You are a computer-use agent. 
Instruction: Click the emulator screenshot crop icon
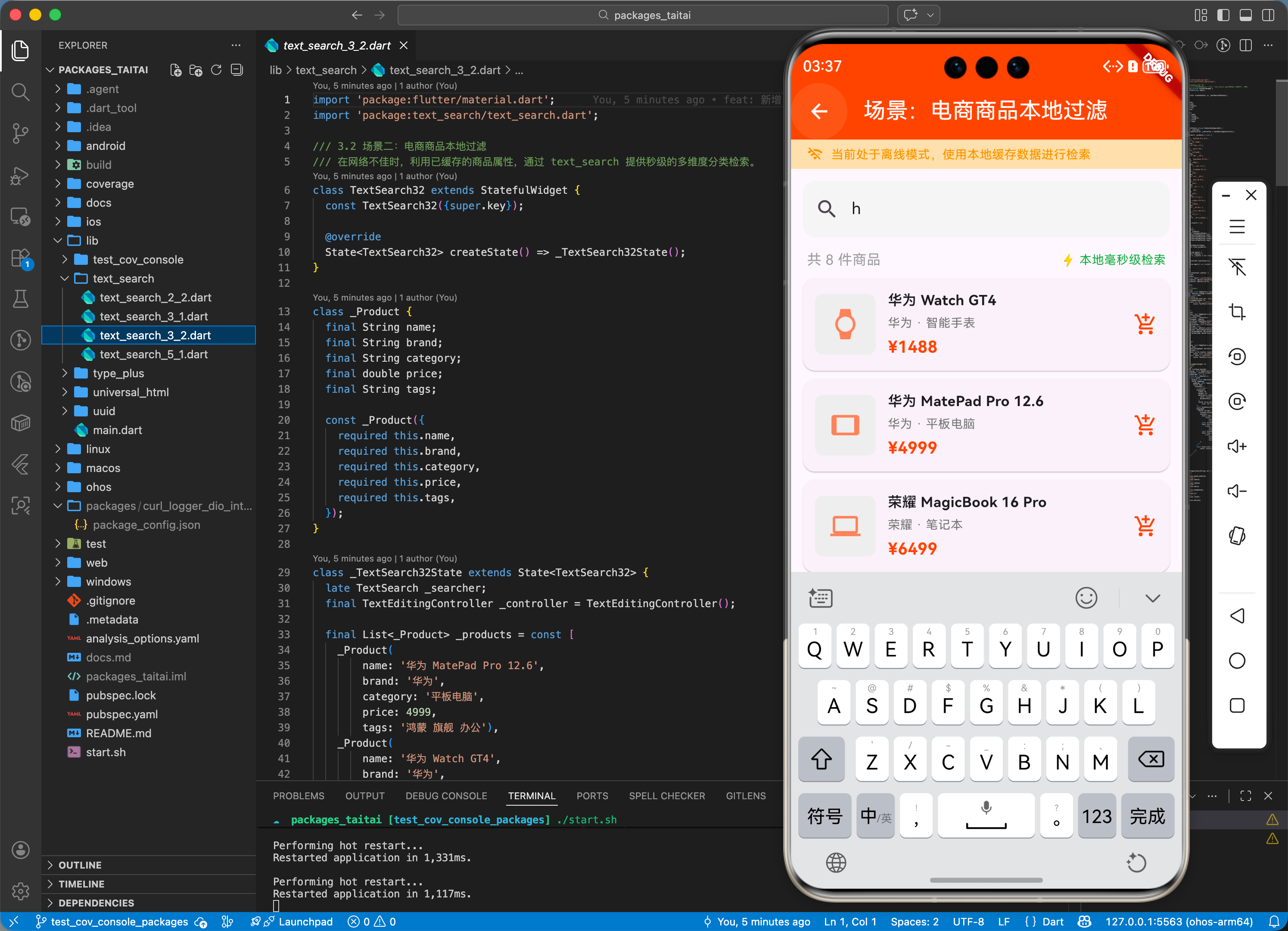point(1237,312)
